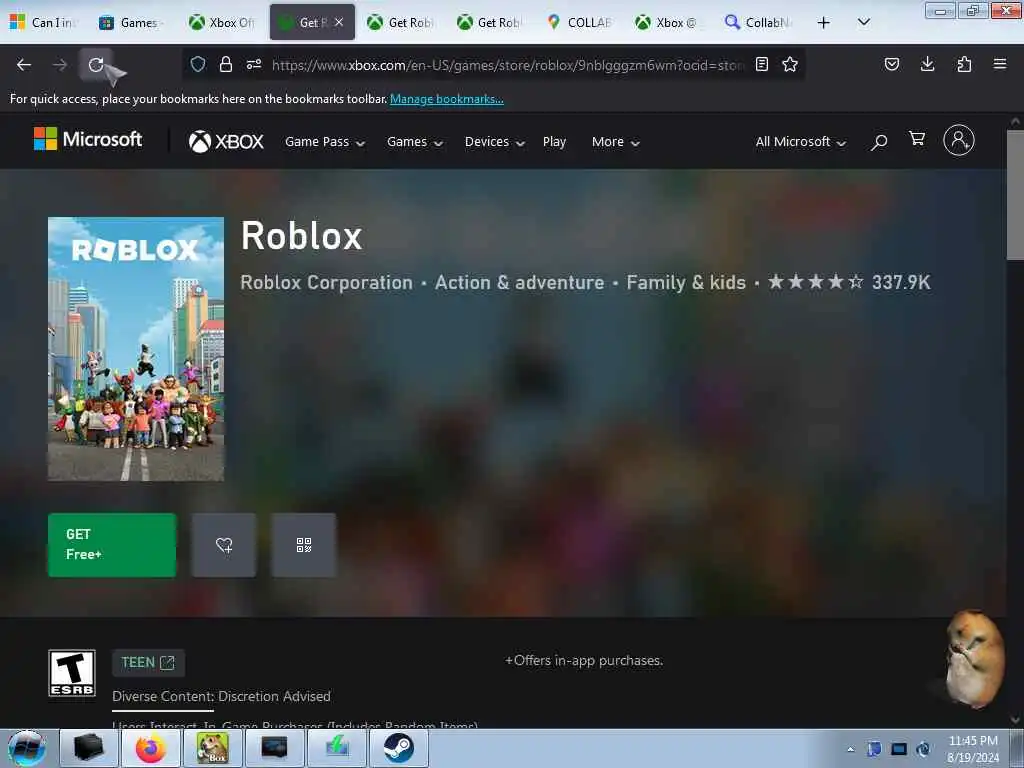This screenshot has width=1024, height=768.
Task: Expand the More menu
Action: tap(615, 142)
